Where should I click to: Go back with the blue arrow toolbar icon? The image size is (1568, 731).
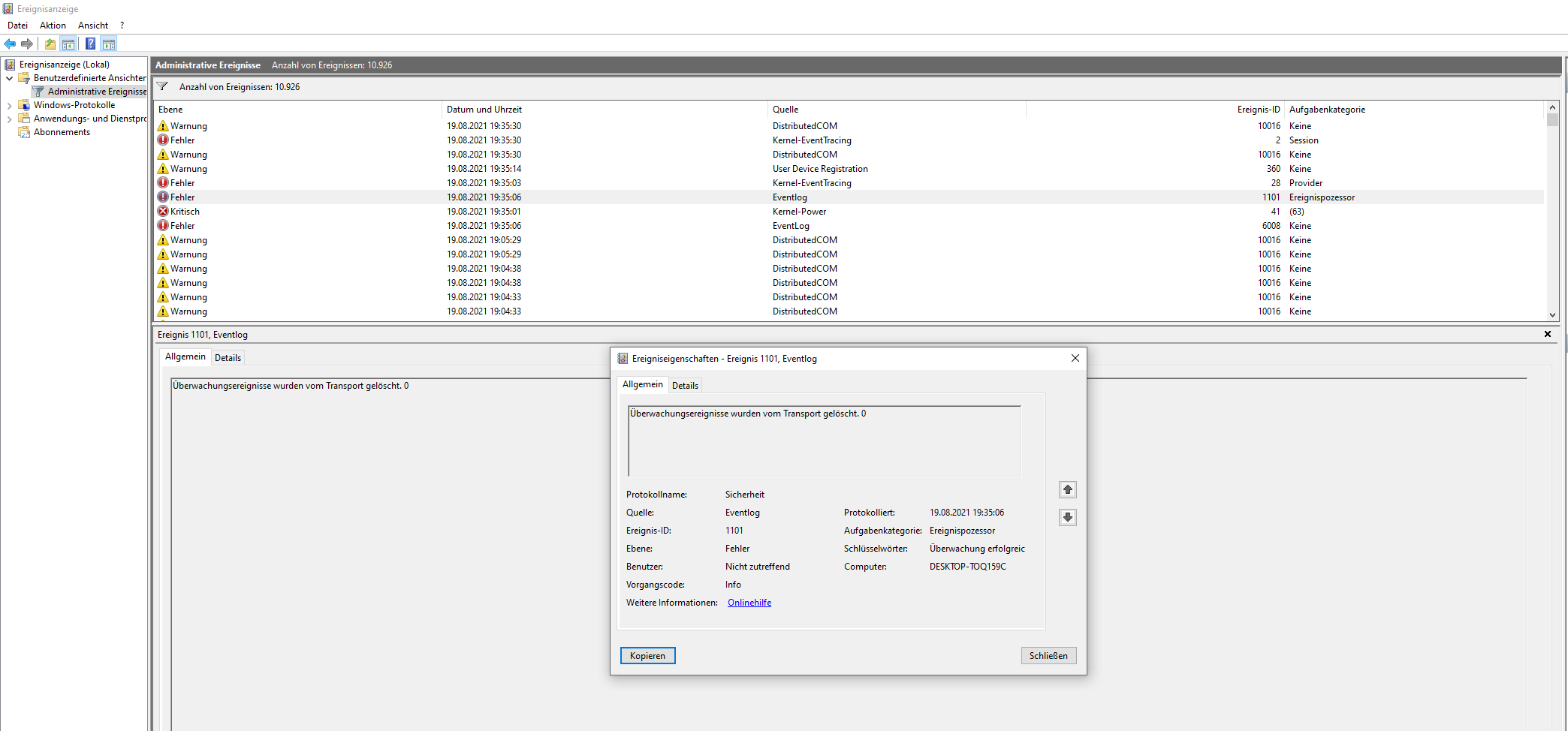tap(10, 44)
